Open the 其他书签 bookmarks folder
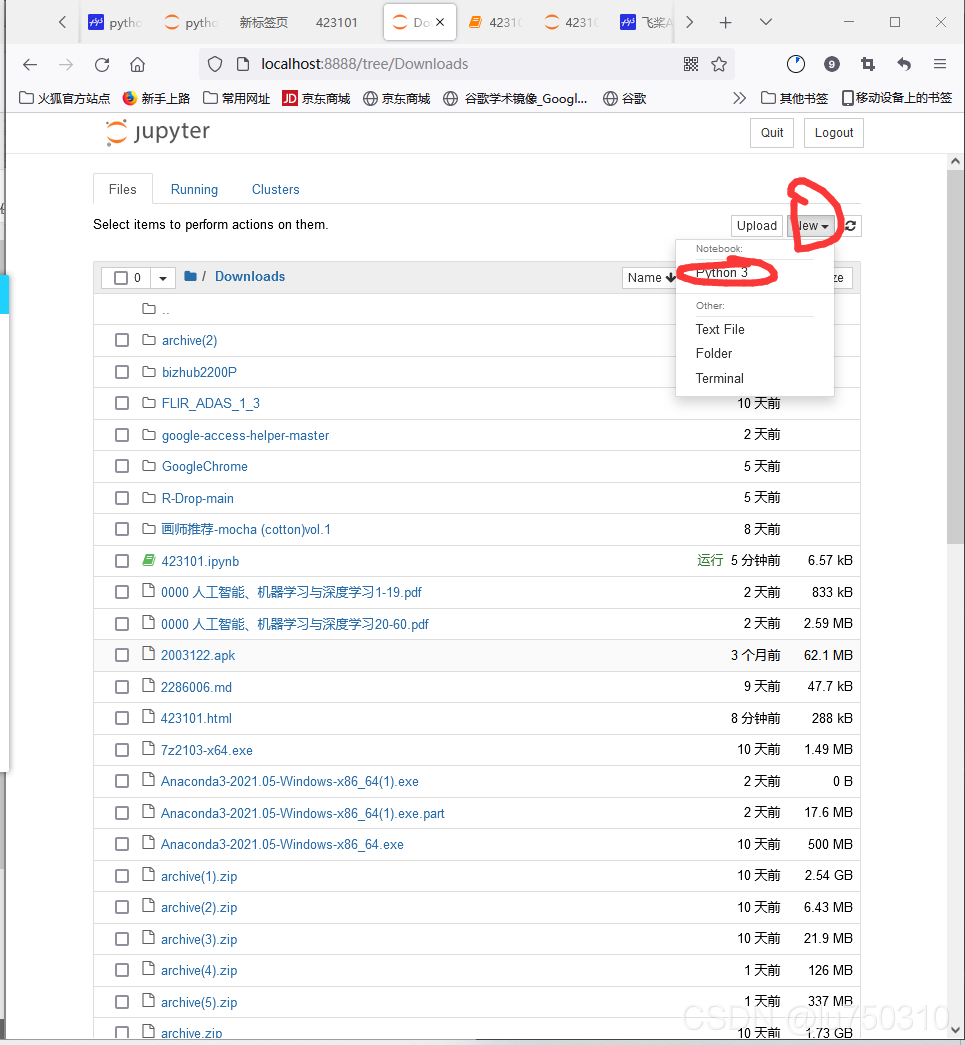The image size is (965, 1045). (x=794, y=99)
